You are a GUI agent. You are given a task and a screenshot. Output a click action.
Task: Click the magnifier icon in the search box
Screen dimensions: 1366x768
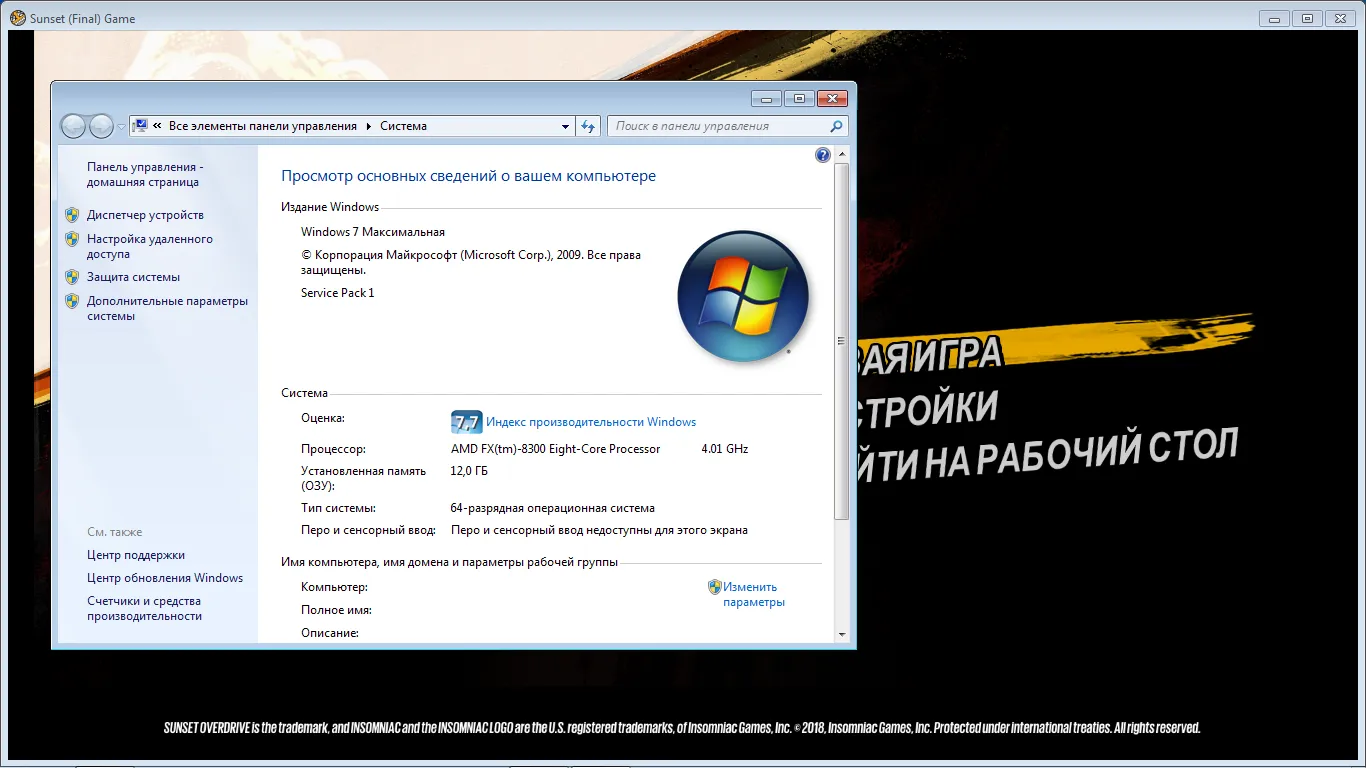click(x=836, y=126)
